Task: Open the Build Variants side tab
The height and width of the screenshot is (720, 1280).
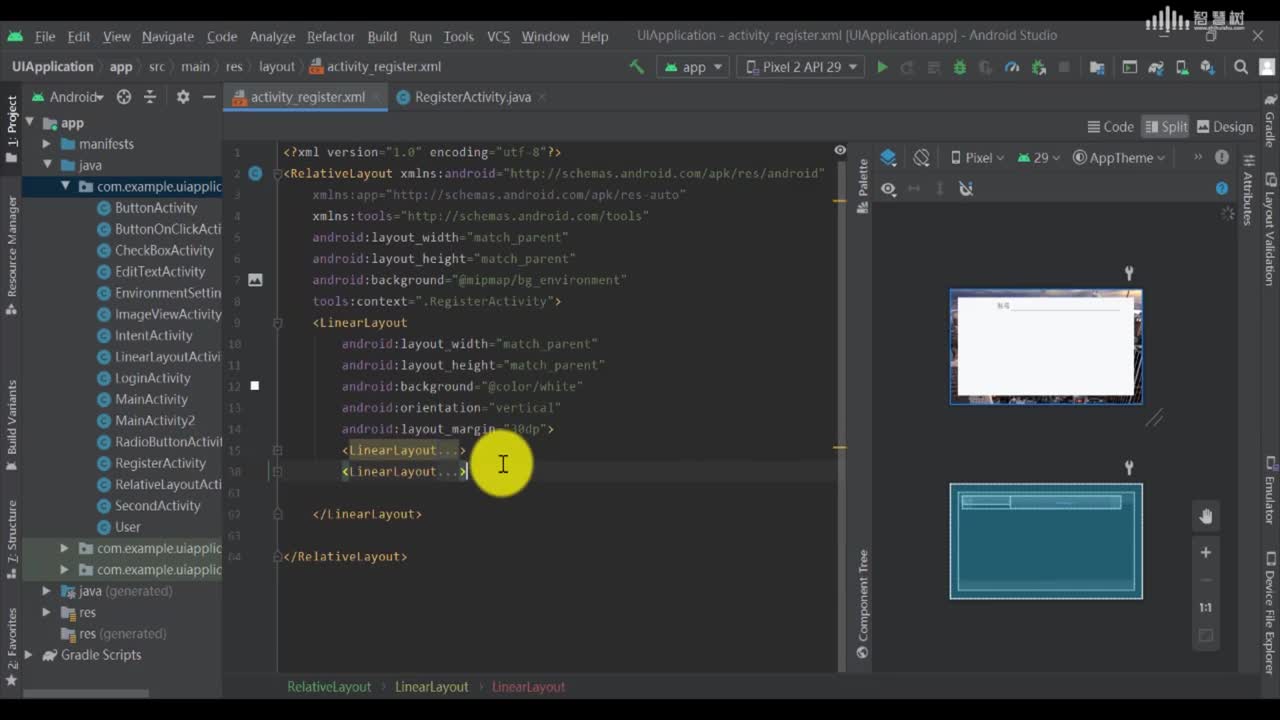Action: (x=12, y=424)
